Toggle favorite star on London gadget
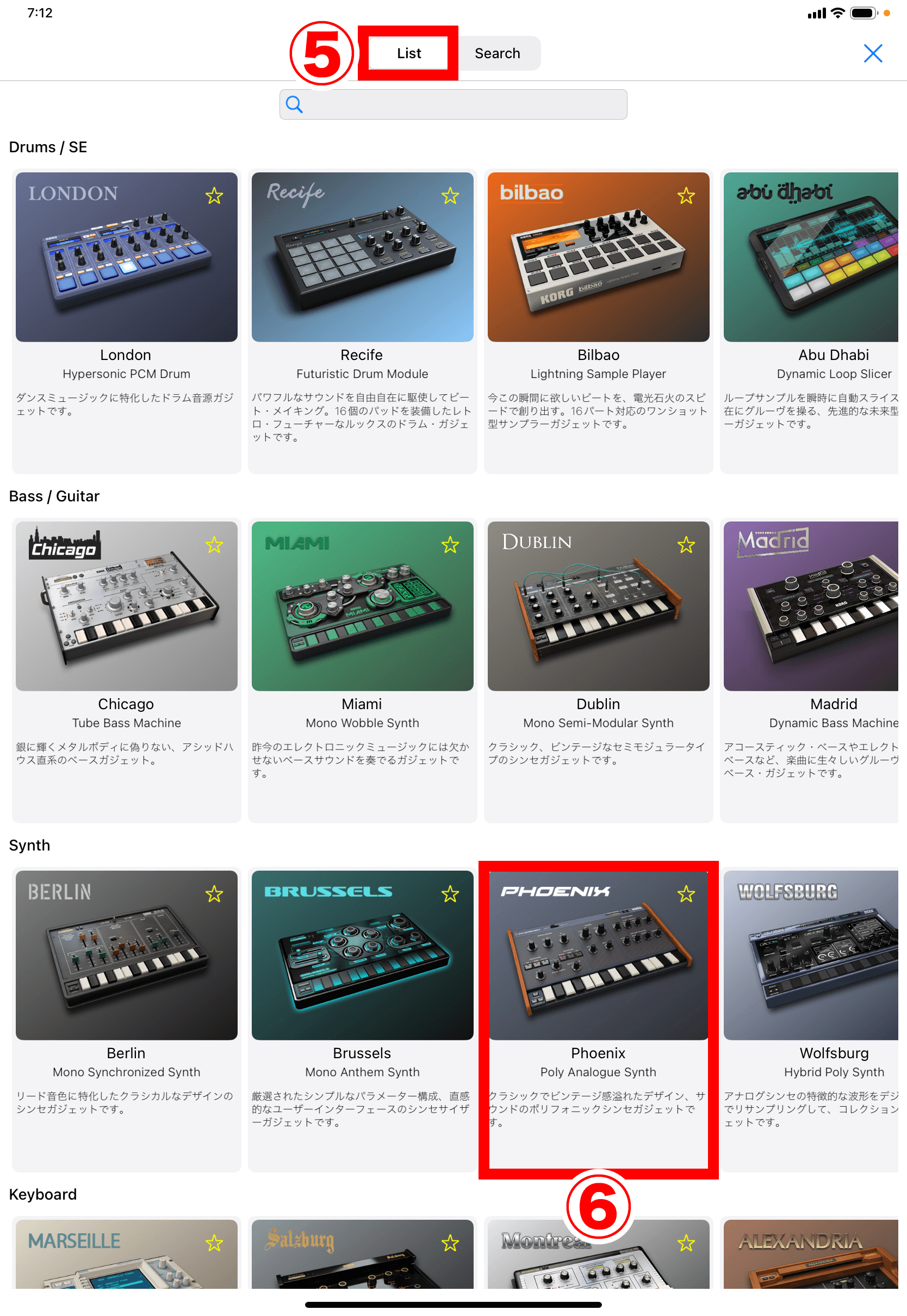 click(x=214, y=196)
